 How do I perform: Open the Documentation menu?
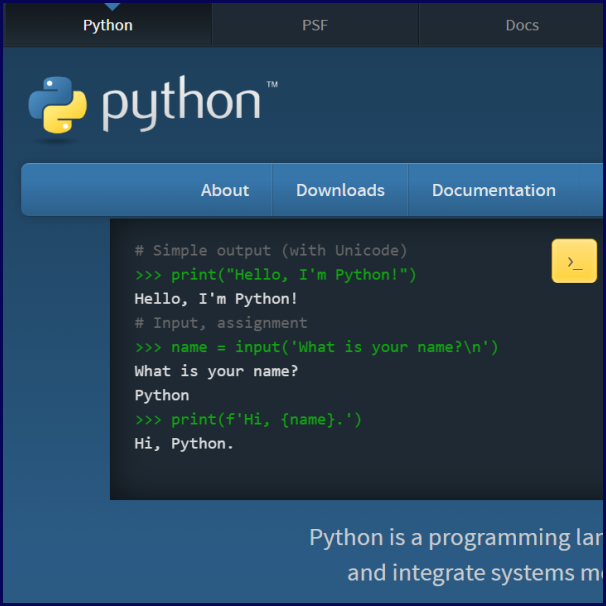pyautogui.click(x=494, y=190)
